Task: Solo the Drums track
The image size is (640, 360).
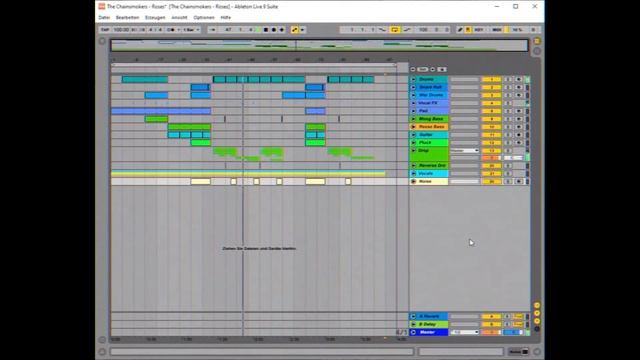Action: 508,79
